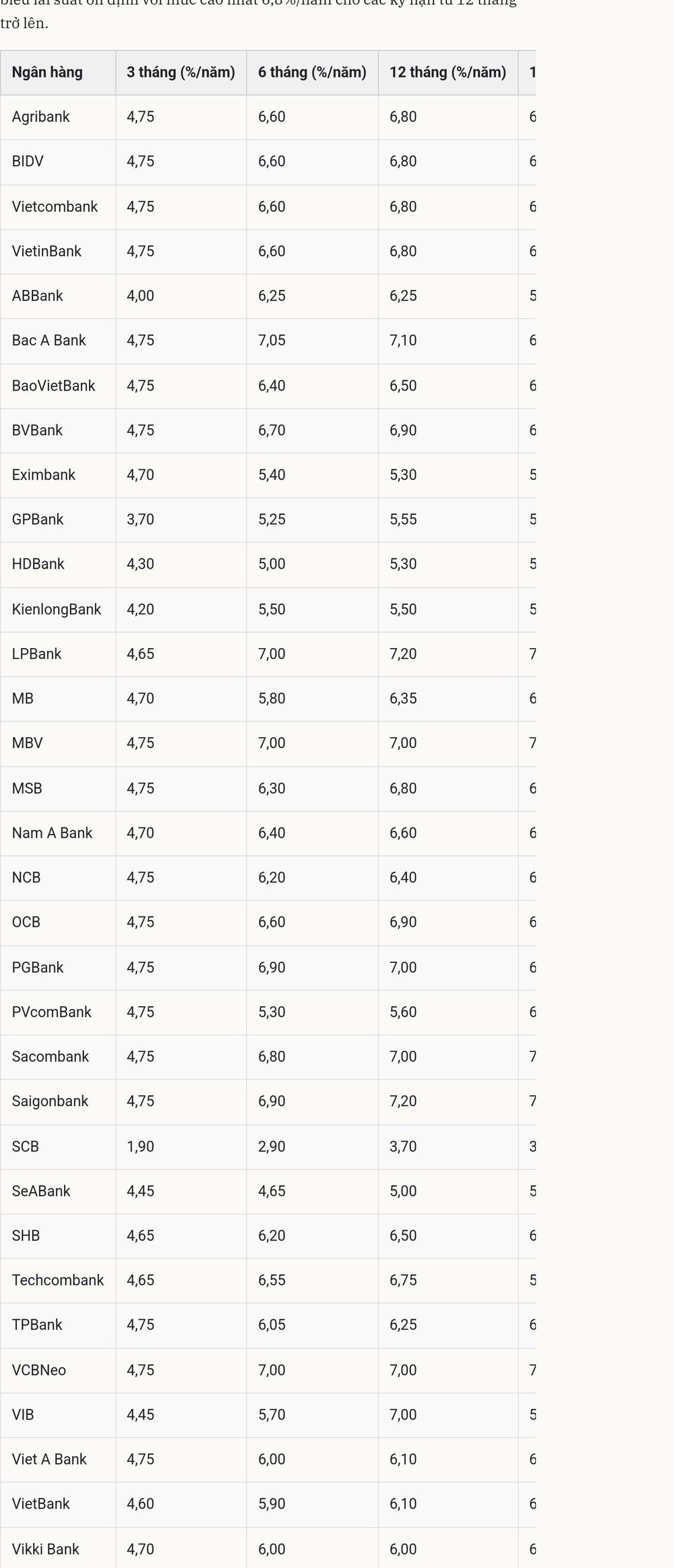Click the "6 tháng (%/năm)" column header

pos(312,72)
